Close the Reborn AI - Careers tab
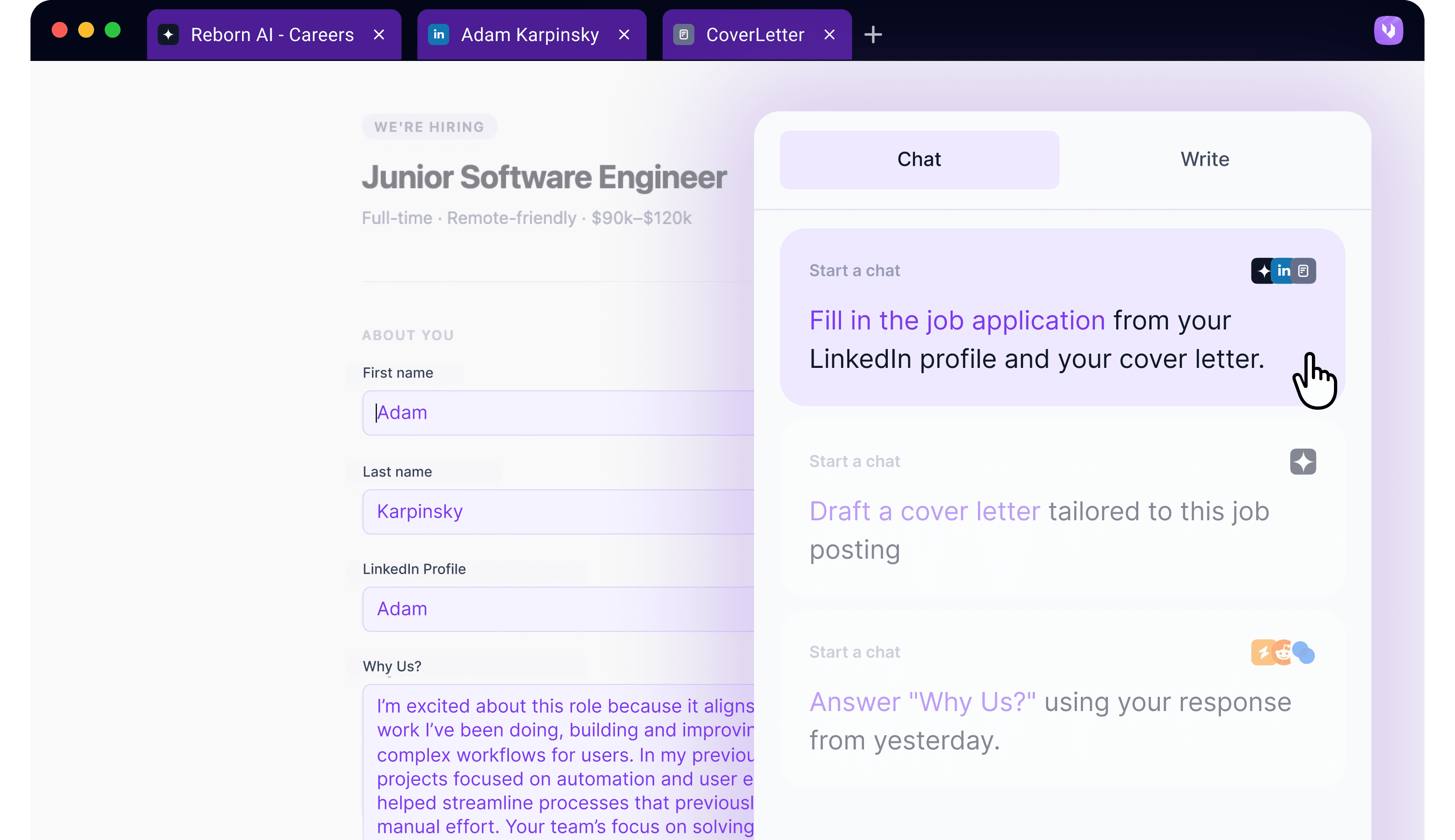1455x840 pixels. point(379,34)
